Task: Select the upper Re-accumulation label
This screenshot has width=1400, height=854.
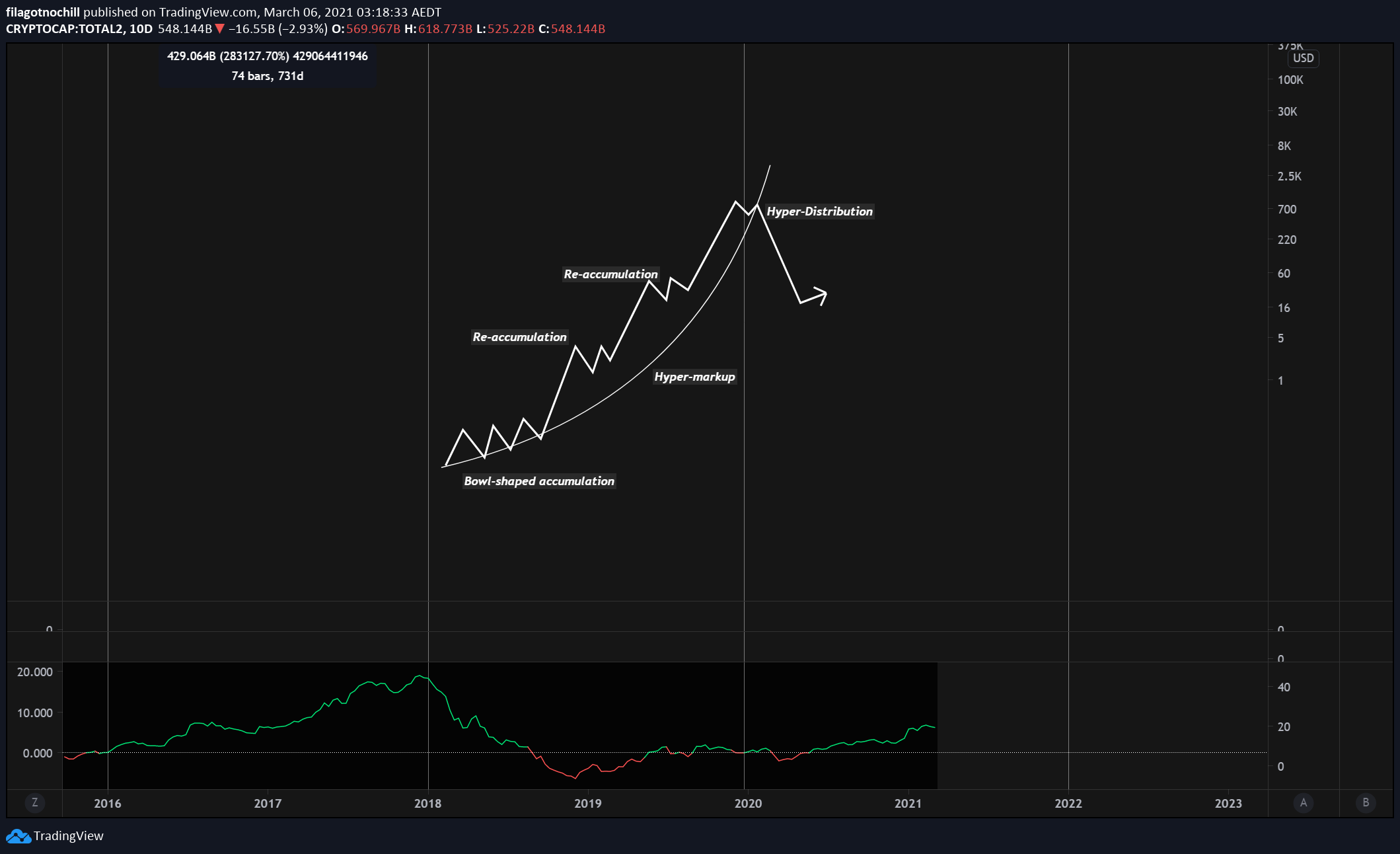Action: tap(610, 274)
